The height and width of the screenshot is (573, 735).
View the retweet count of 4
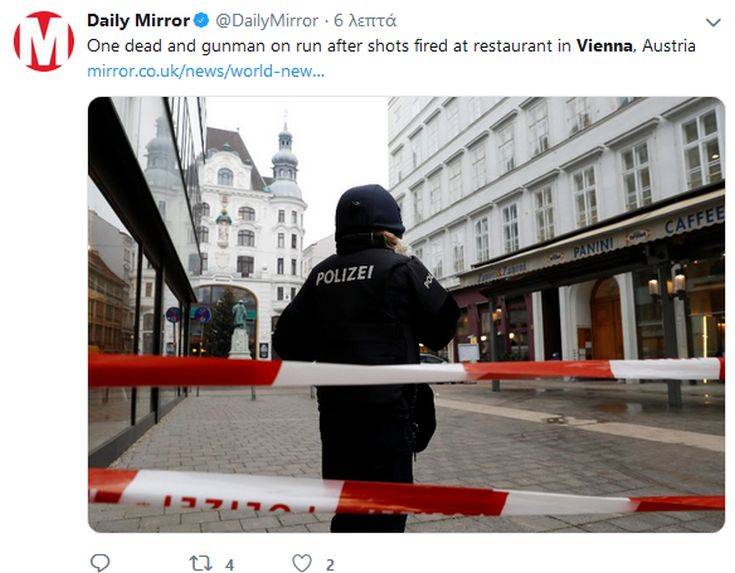(229, 565)
